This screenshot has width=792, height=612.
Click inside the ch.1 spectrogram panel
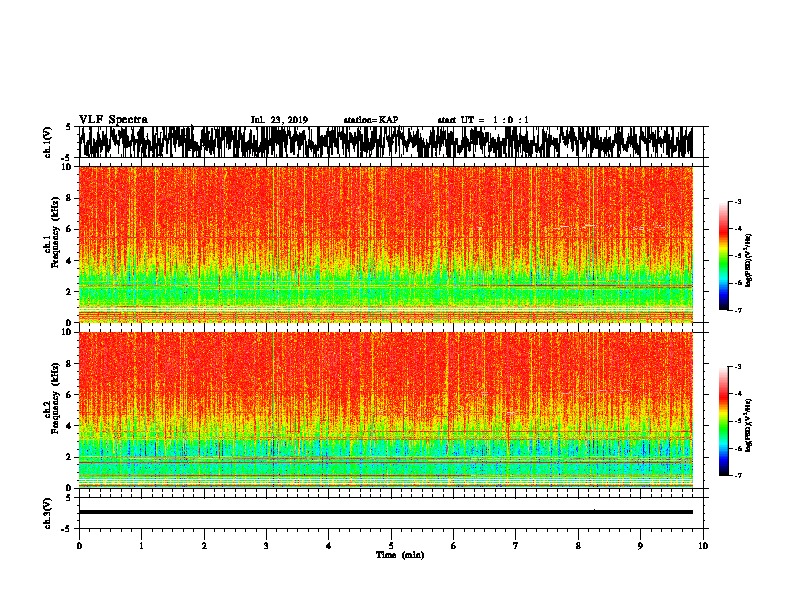[385, 244]
